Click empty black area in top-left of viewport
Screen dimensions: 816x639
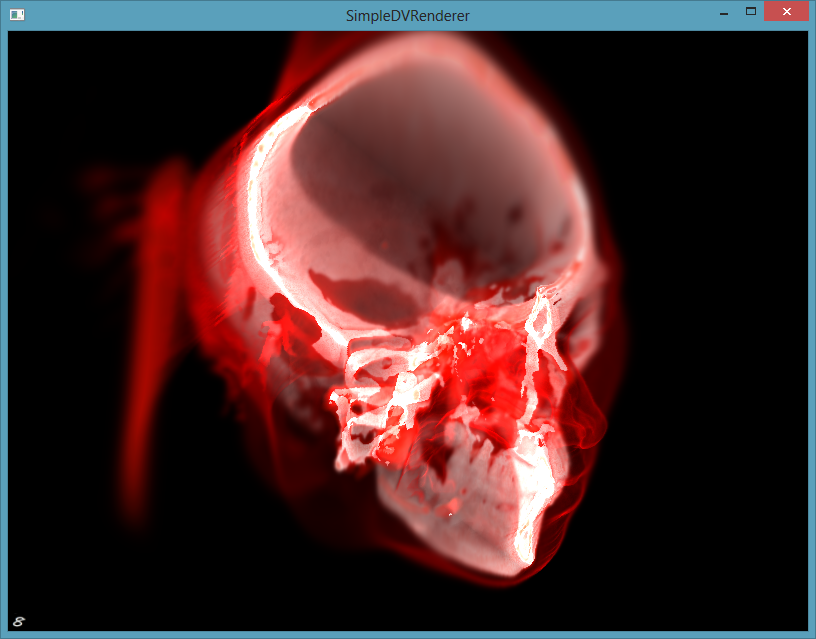click(x=80, y=80)
